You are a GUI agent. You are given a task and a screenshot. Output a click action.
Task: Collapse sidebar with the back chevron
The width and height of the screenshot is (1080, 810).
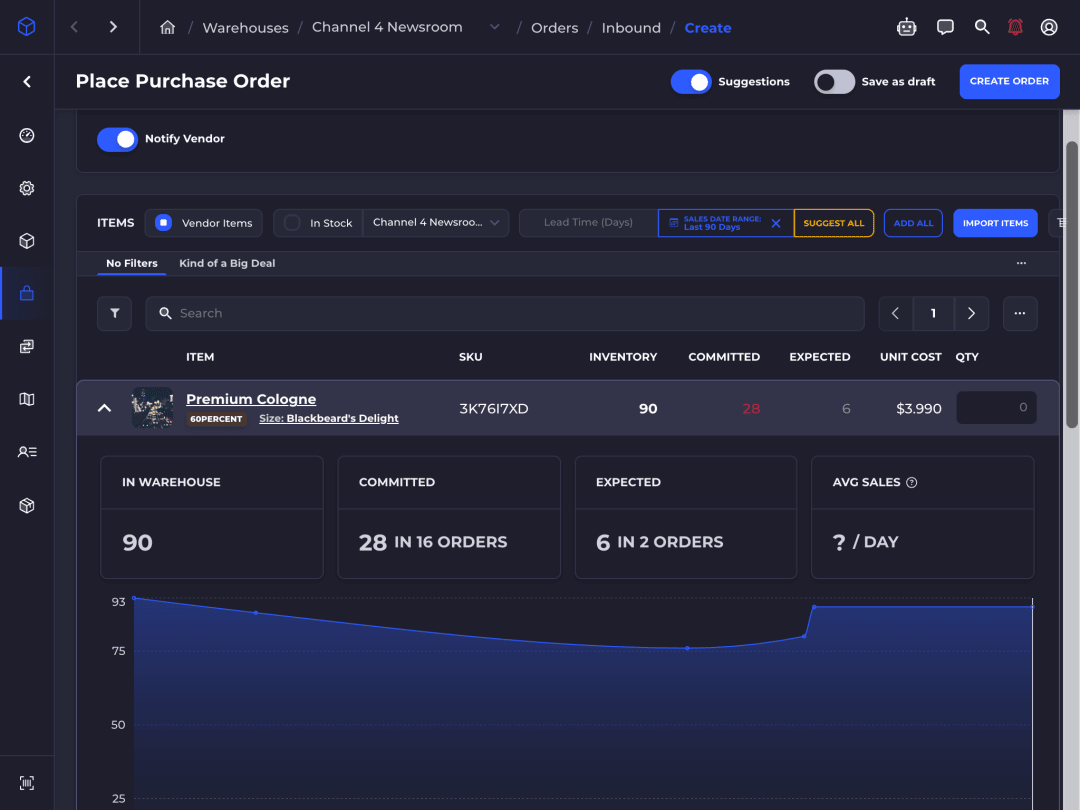tap(27, 81)
